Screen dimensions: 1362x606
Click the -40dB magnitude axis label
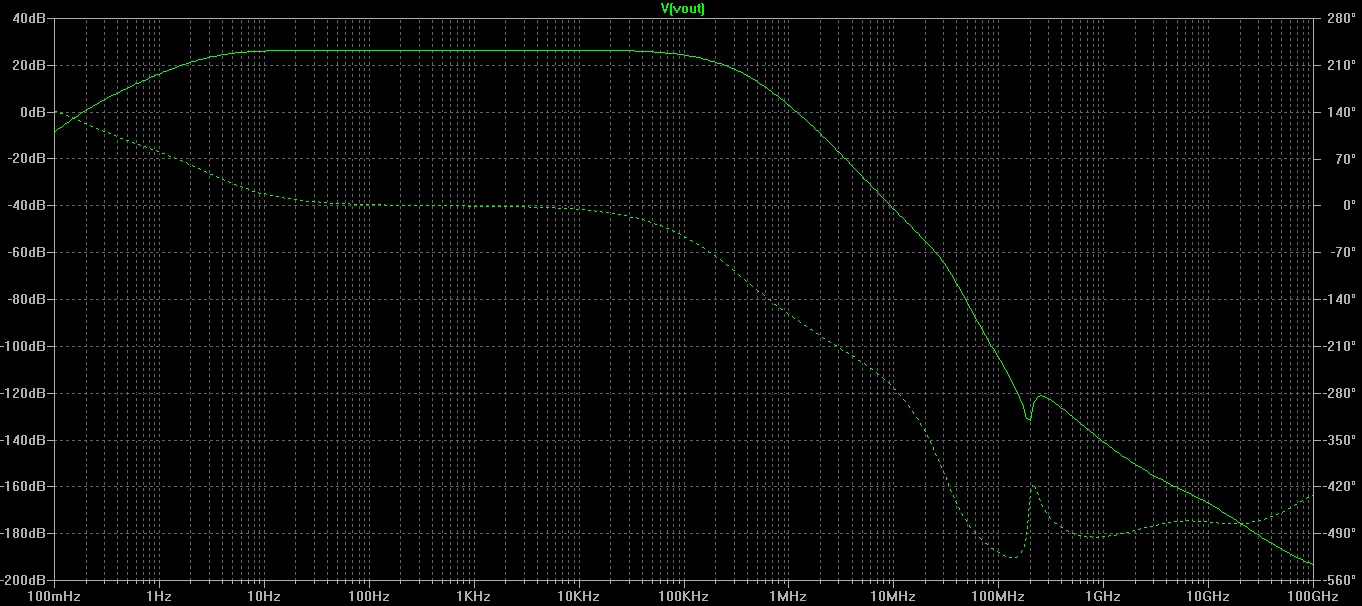[28, 205]
